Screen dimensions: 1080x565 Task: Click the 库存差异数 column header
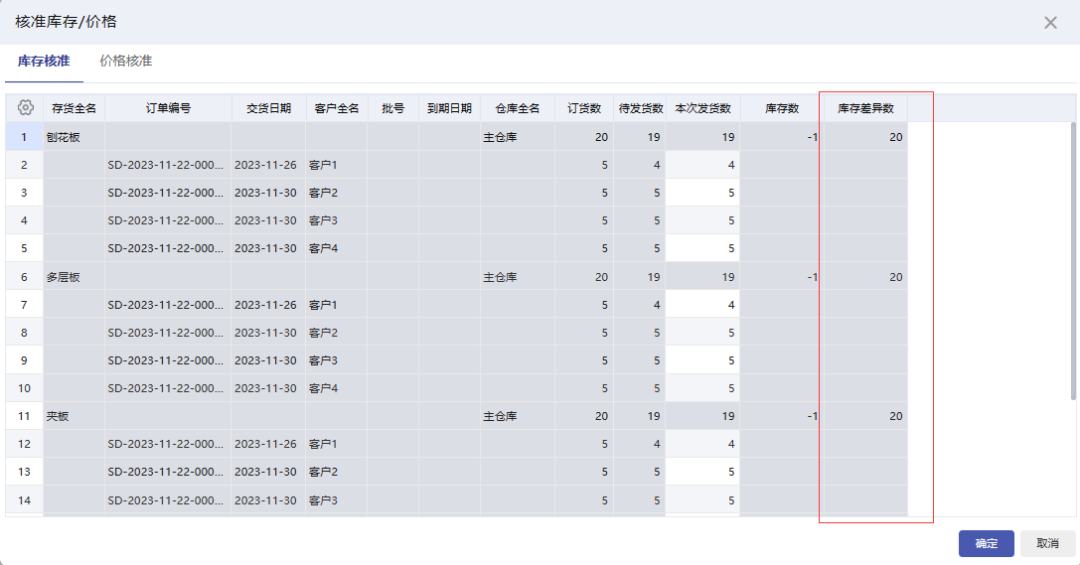(x=865, y=108)
